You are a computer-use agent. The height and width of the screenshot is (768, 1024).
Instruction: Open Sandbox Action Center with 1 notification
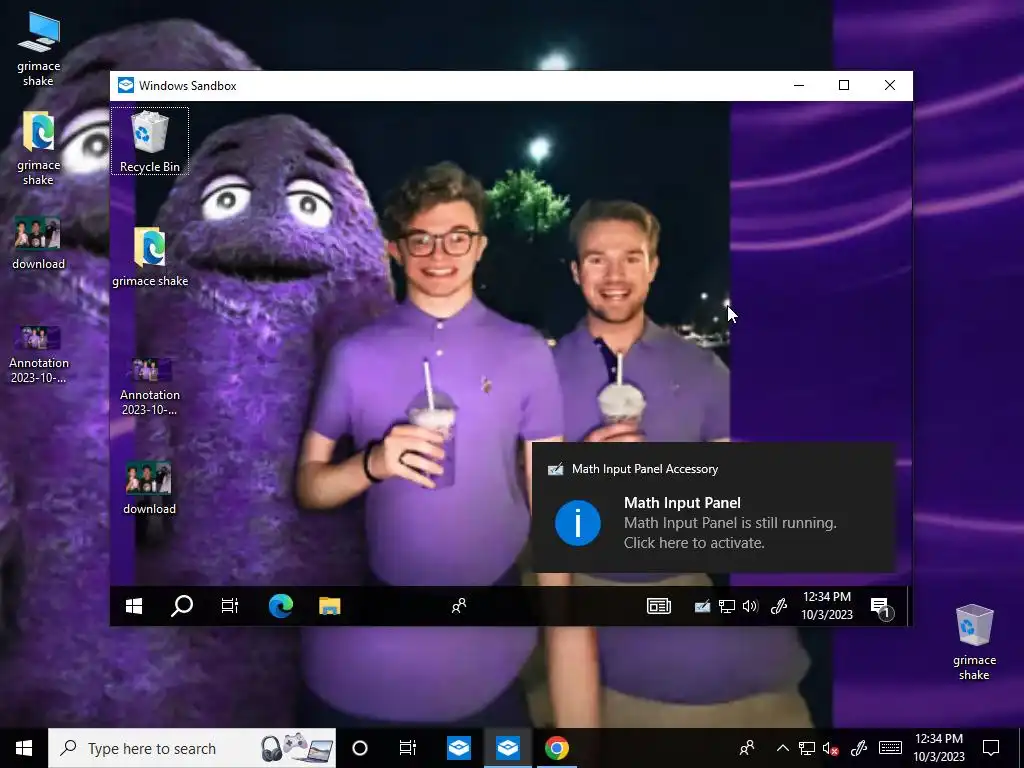881,607
